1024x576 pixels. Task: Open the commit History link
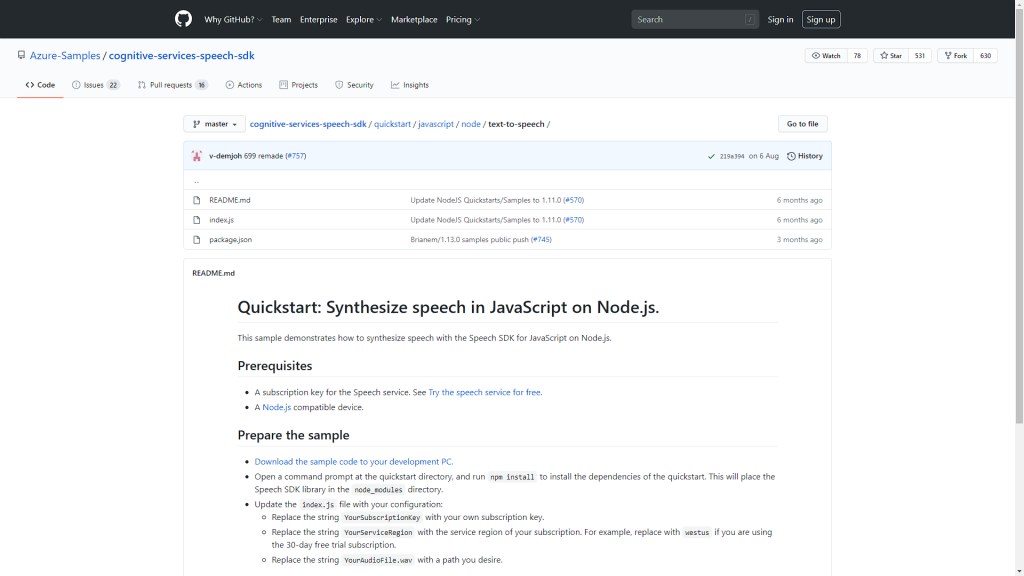pos(805,156)
